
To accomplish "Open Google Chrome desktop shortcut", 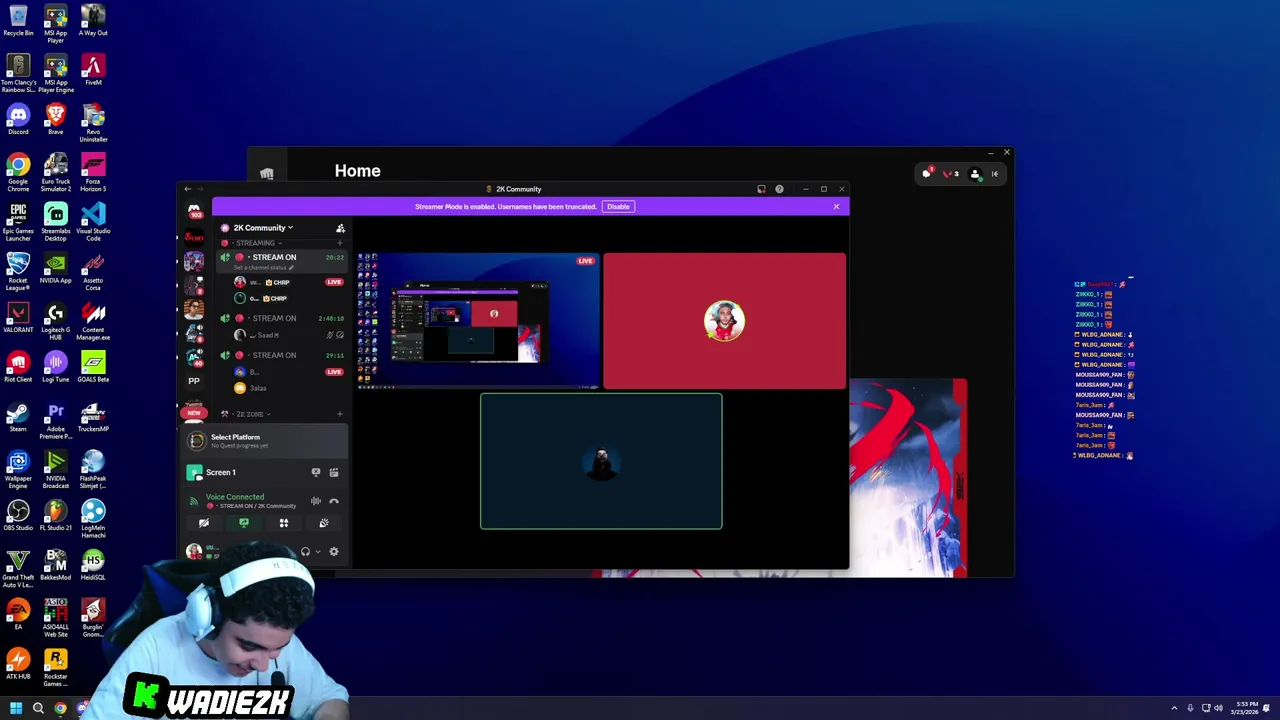I will tap(18, 172).
